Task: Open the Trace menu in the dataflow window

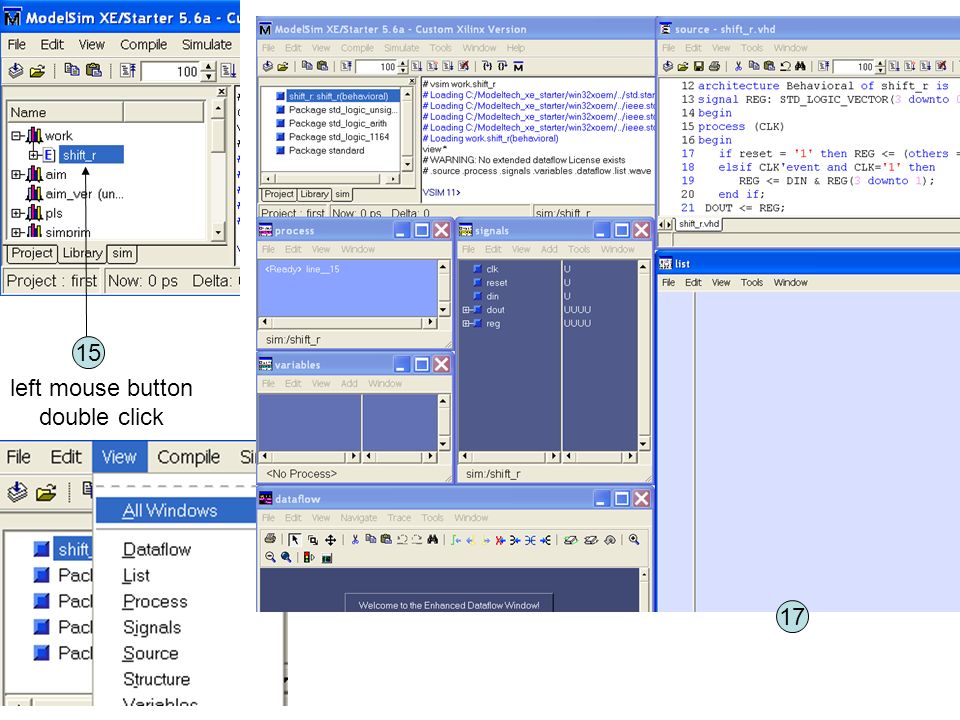Action: click(x=399, y=518)
